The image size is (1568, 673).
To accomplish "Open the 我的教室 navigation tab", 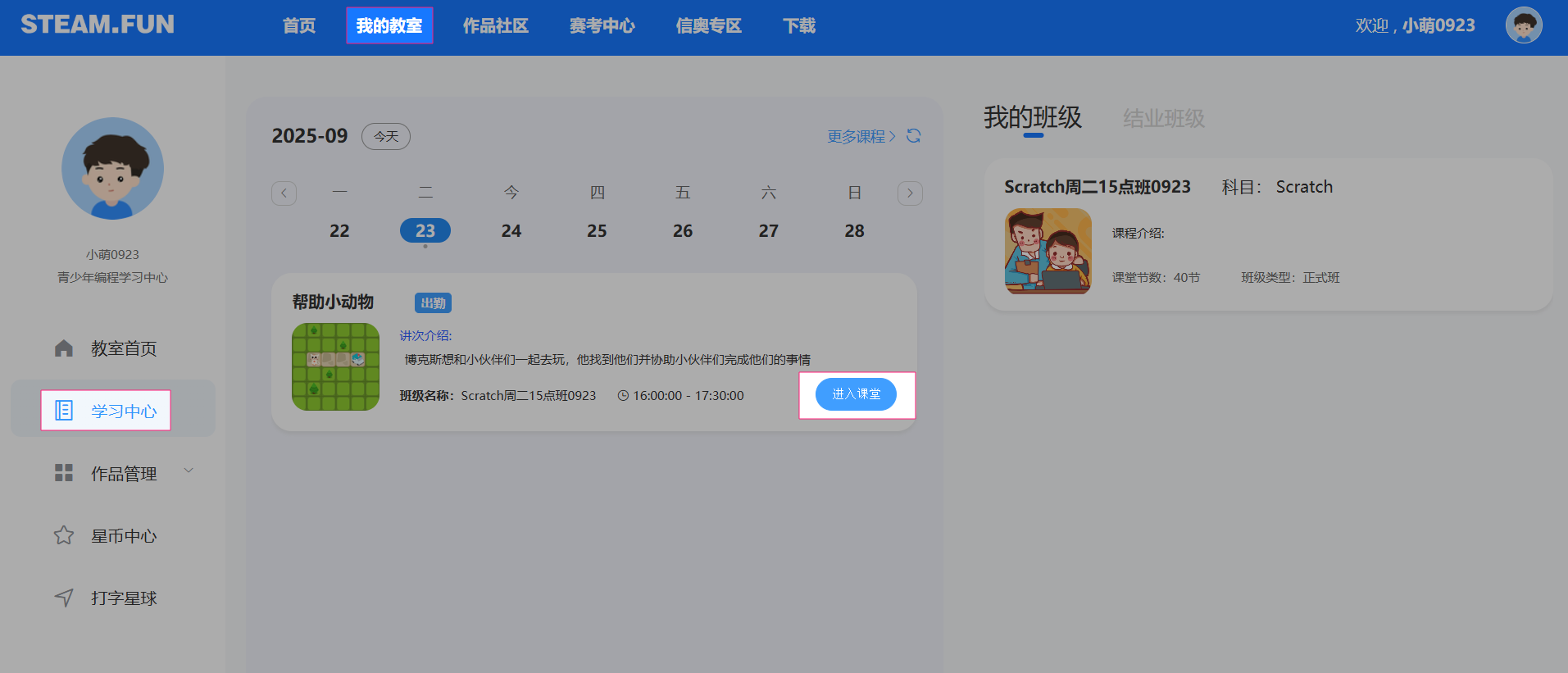I will 389,25.
